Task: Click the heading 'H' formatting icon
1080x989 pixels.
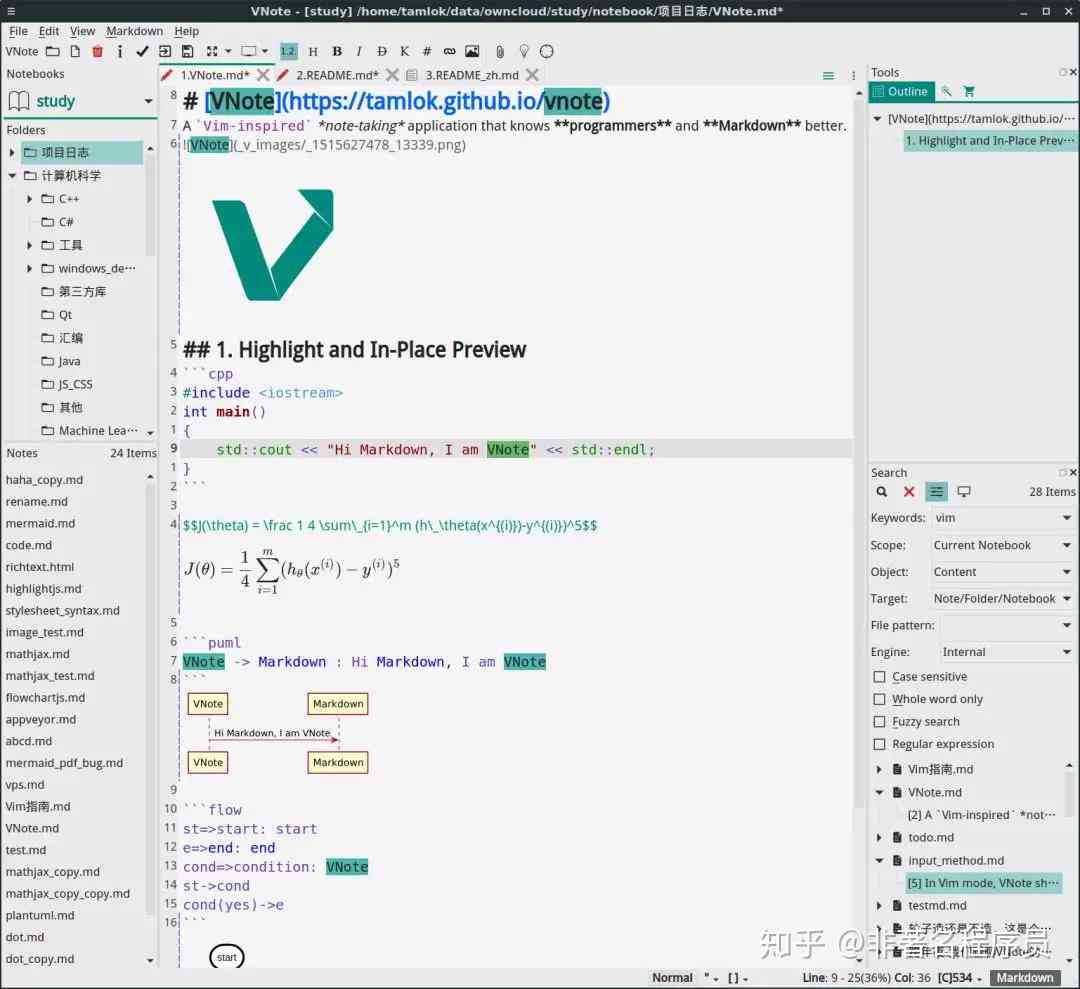Action: 313,51
